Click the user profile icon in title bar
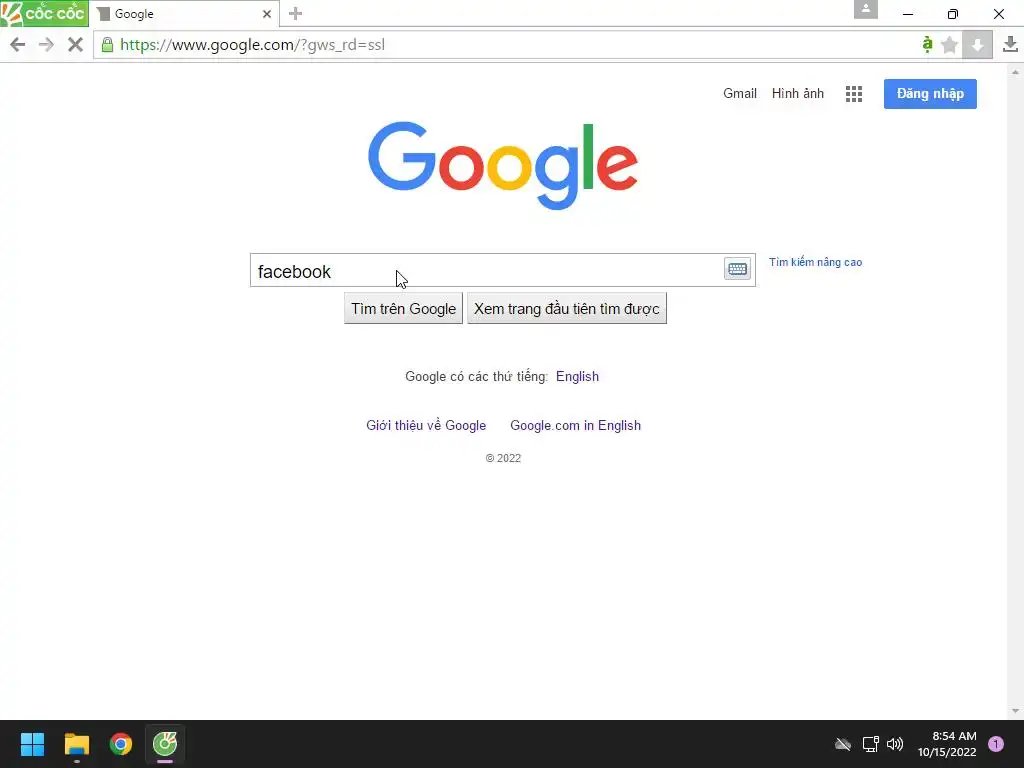The image size is (1024, 768). 865,9
